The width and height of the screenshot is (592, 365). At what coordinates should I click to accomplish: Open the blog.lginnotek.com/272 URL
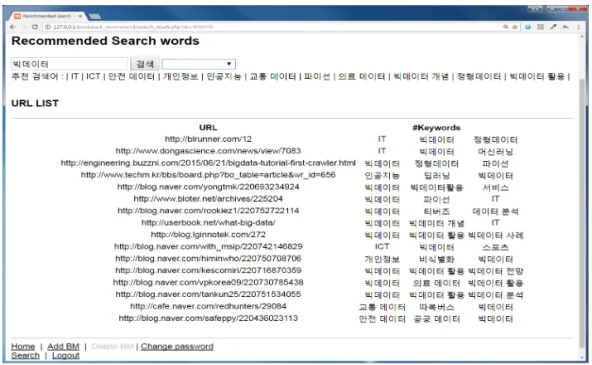(x=208, y=234)
